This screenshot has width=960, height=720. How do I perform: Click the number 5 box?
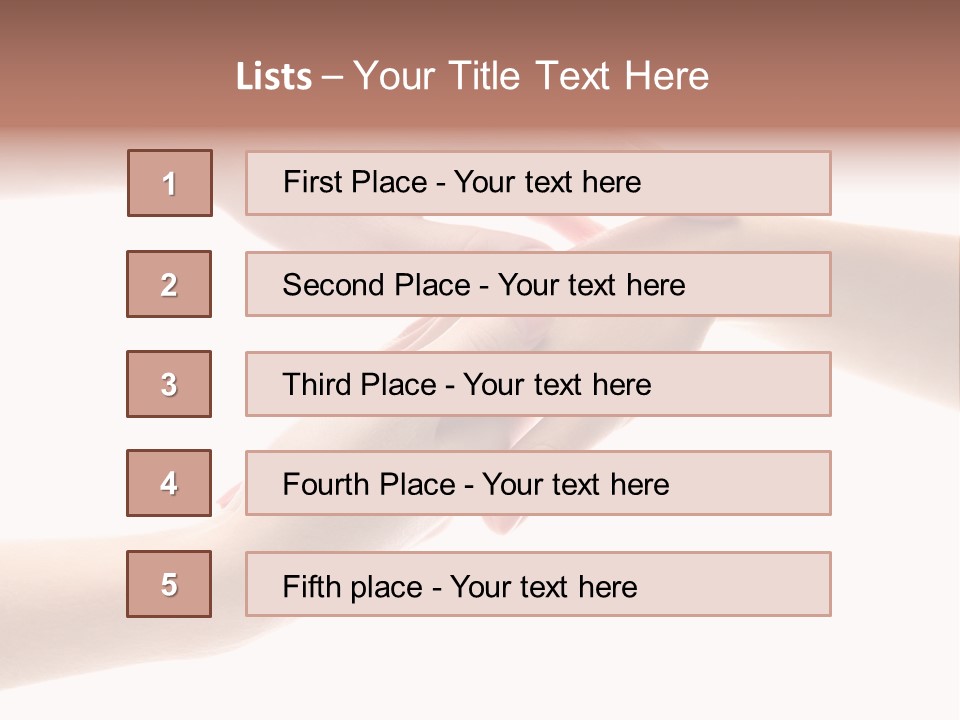coord(169,584)
